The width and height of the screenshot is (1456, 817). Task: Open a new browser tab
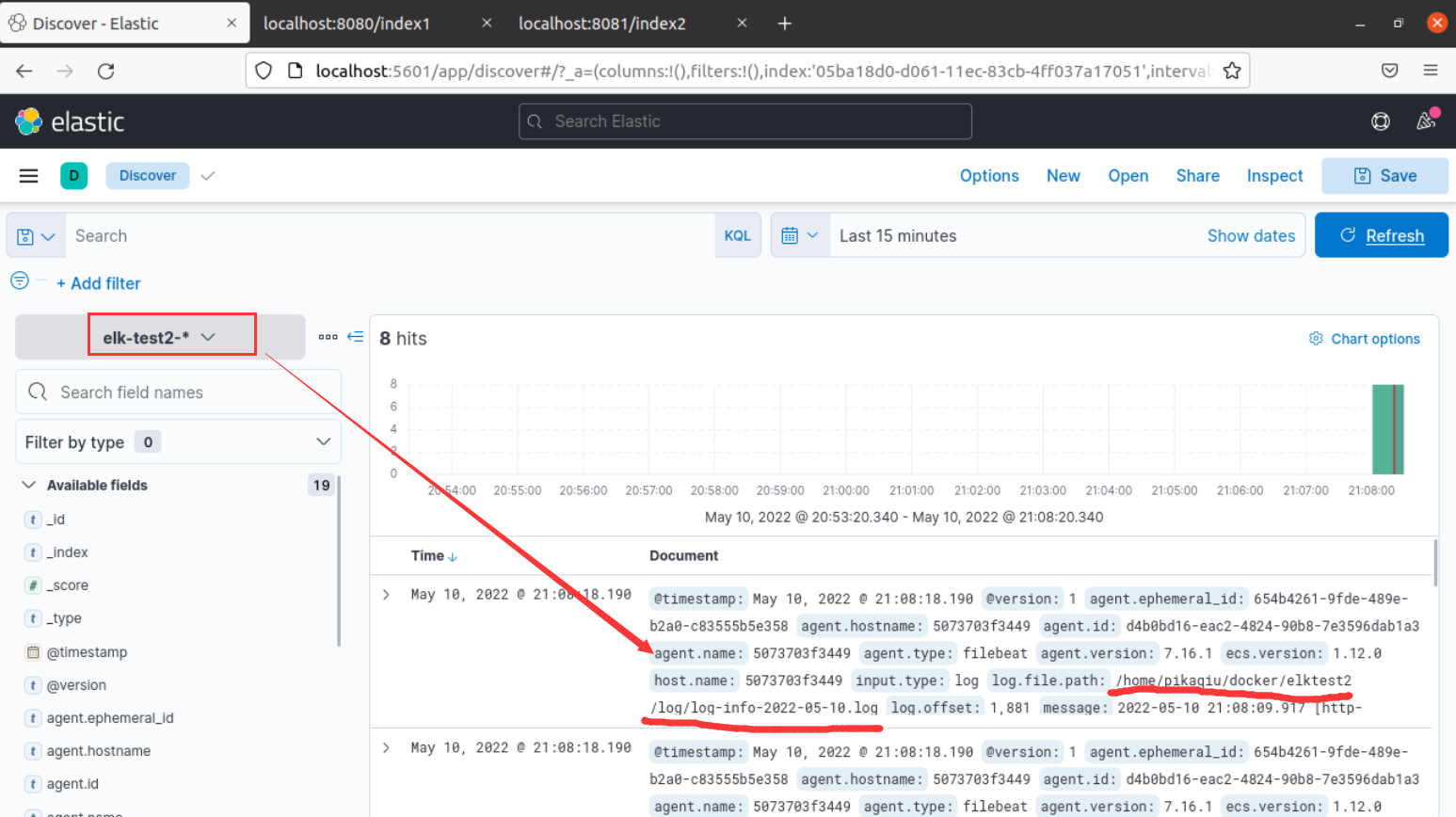click(x=785, y=24)
